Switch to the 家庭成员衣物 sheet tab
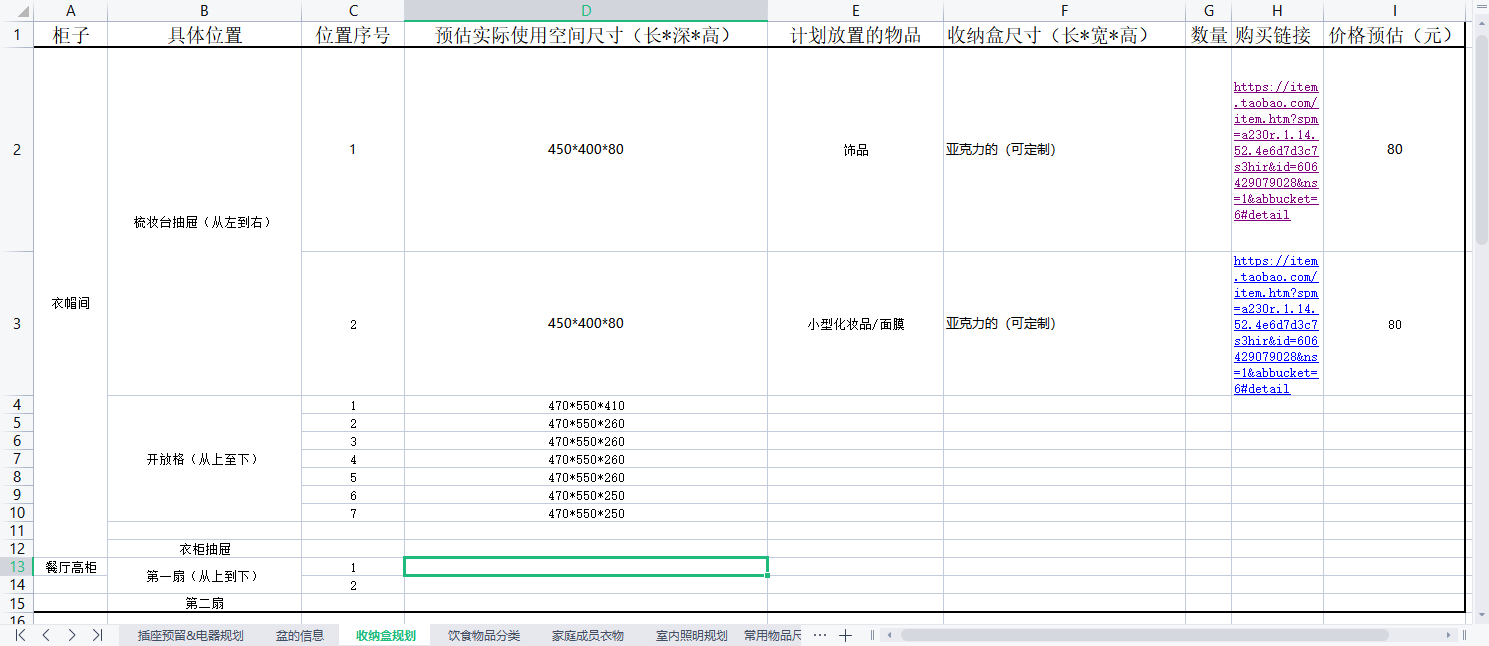 (x=588, y=635)
